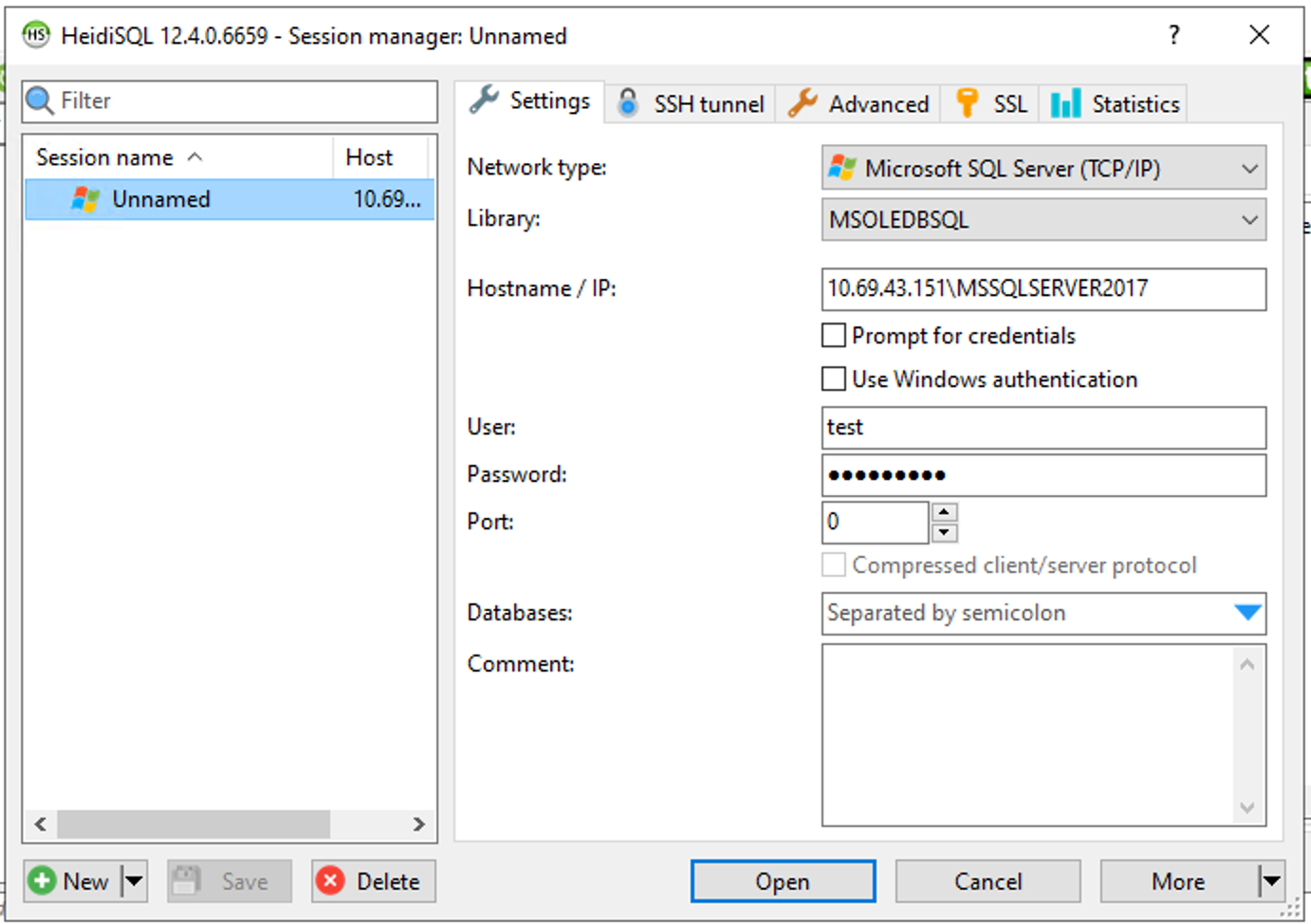1311x924 pixels.
Task: Click the HeidiSQL logo in title bar
Action: pos(36,35)
